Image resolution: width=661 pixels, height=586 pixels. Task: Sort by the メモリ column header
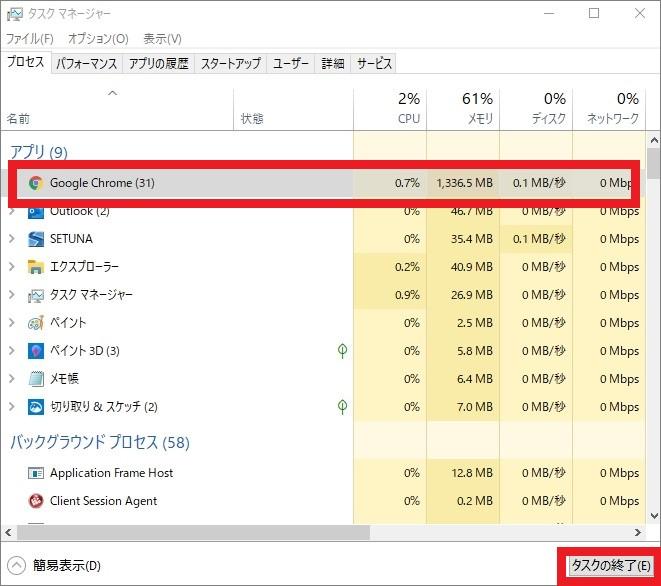coord(463,109)
